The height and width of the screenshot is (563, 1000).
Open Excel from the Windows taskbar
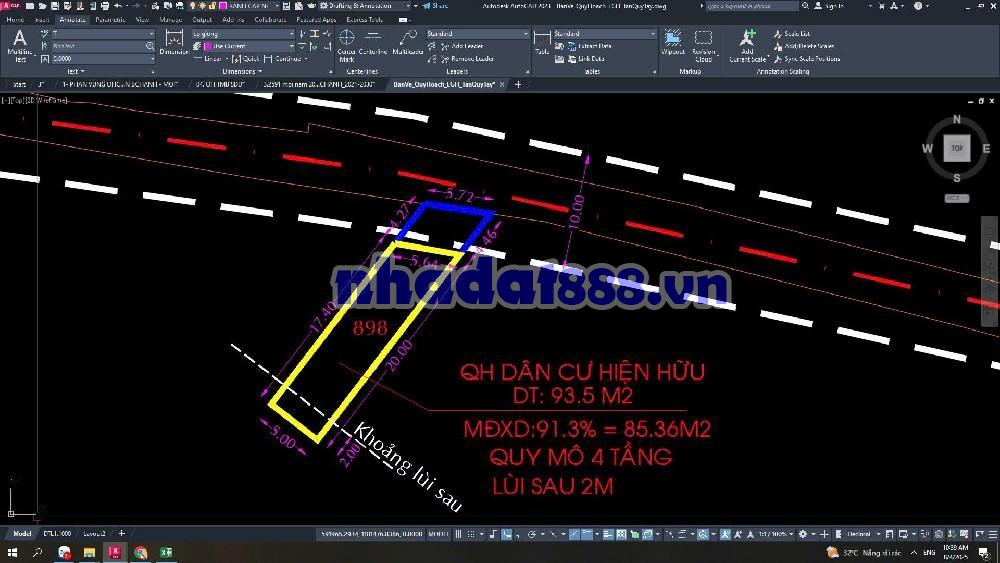[167, 552]
